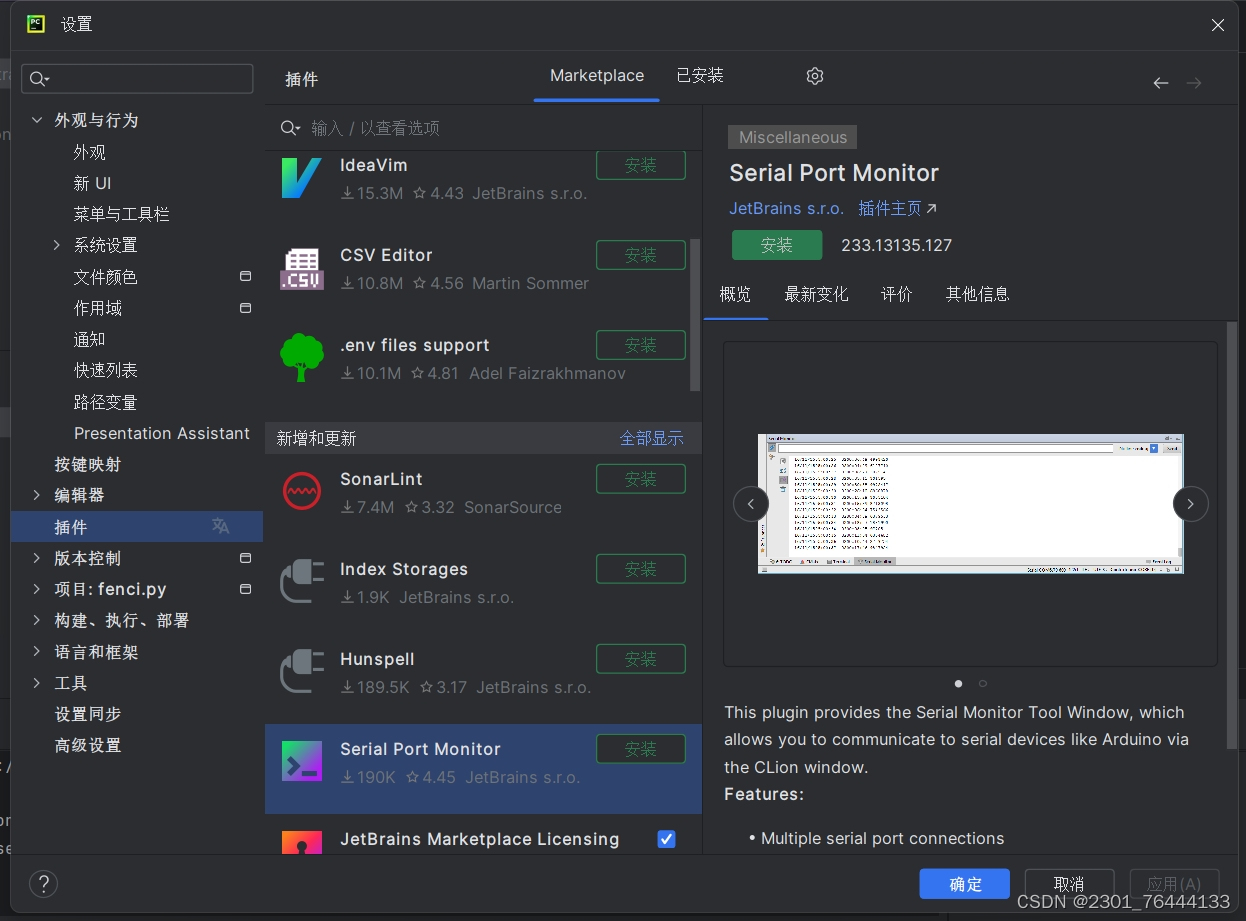Click the 确定 button
This screenshot has height=921, width=1246.
tap(965, 884)
